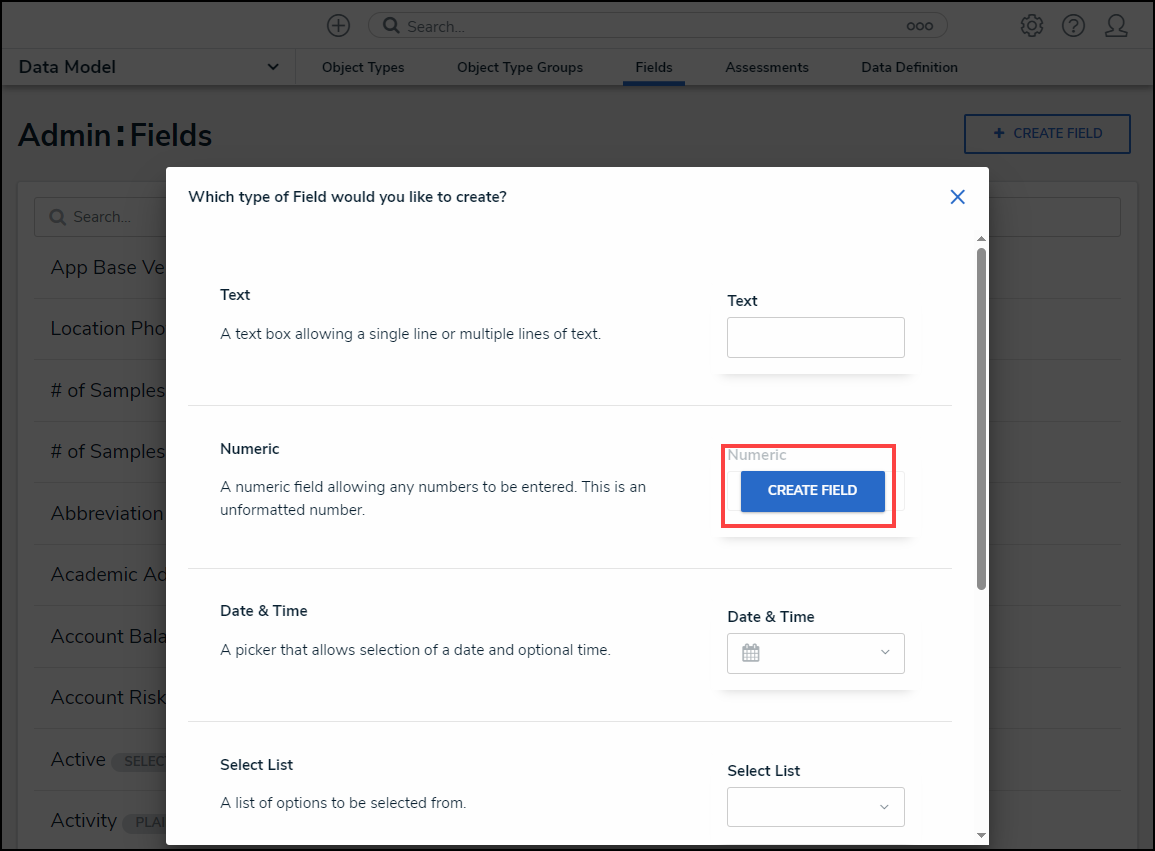
Task: Open the help question mark icon
Action: 1074,26
